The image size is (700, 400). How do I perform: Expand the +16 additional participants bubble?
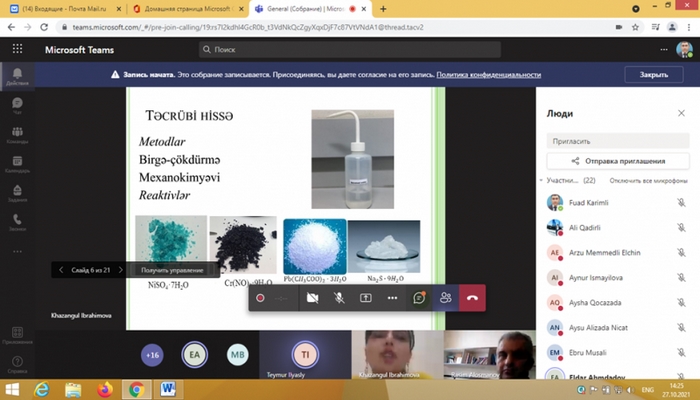pos(152,354)
